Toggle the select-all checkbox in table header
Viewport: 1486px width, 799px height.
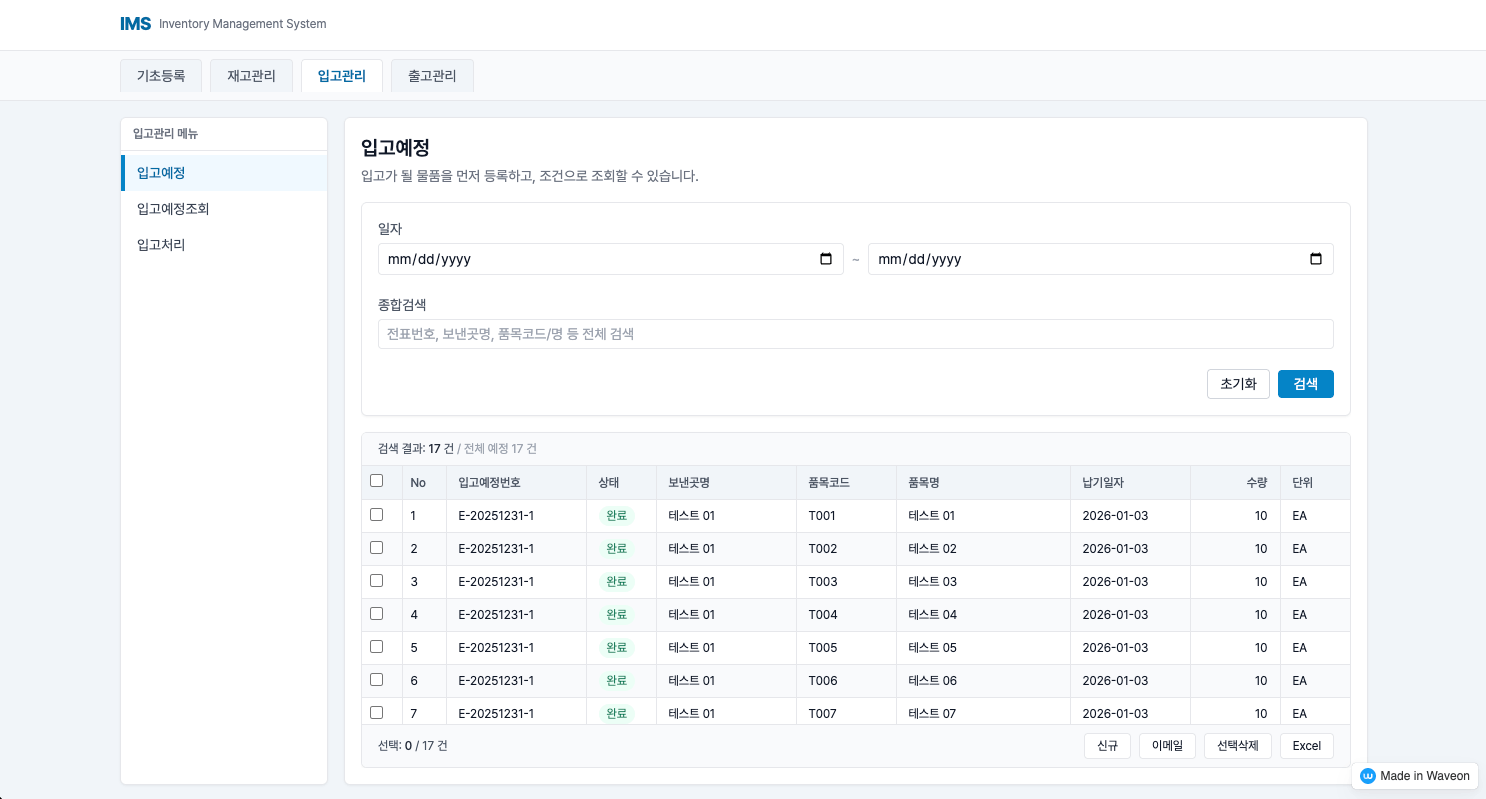(x=377, y=481)
